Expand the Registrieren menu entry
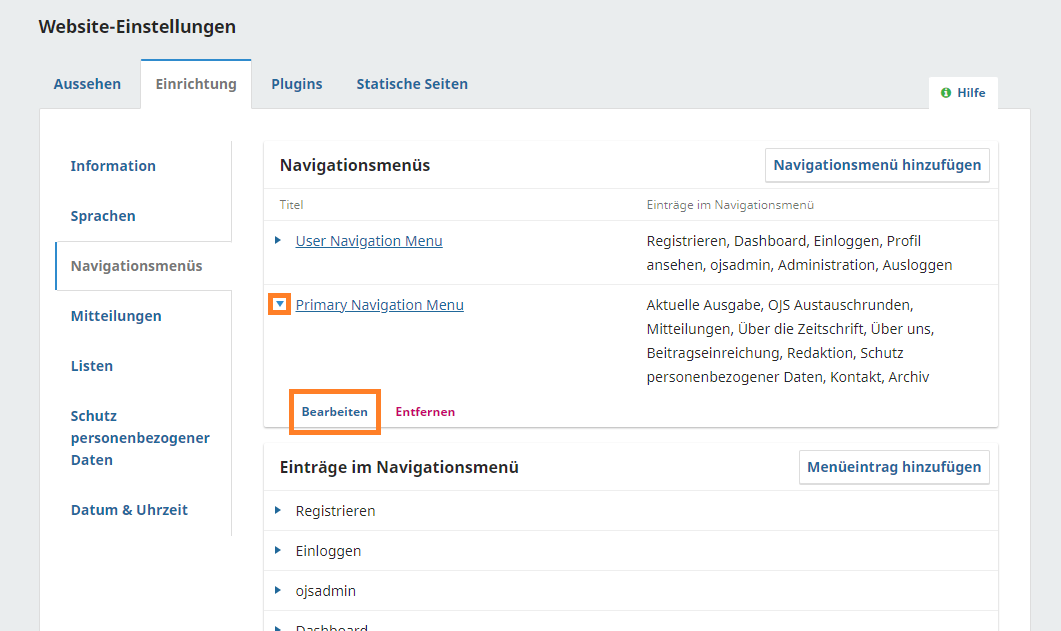This screenshot has height=631, width=1061. 278,510
